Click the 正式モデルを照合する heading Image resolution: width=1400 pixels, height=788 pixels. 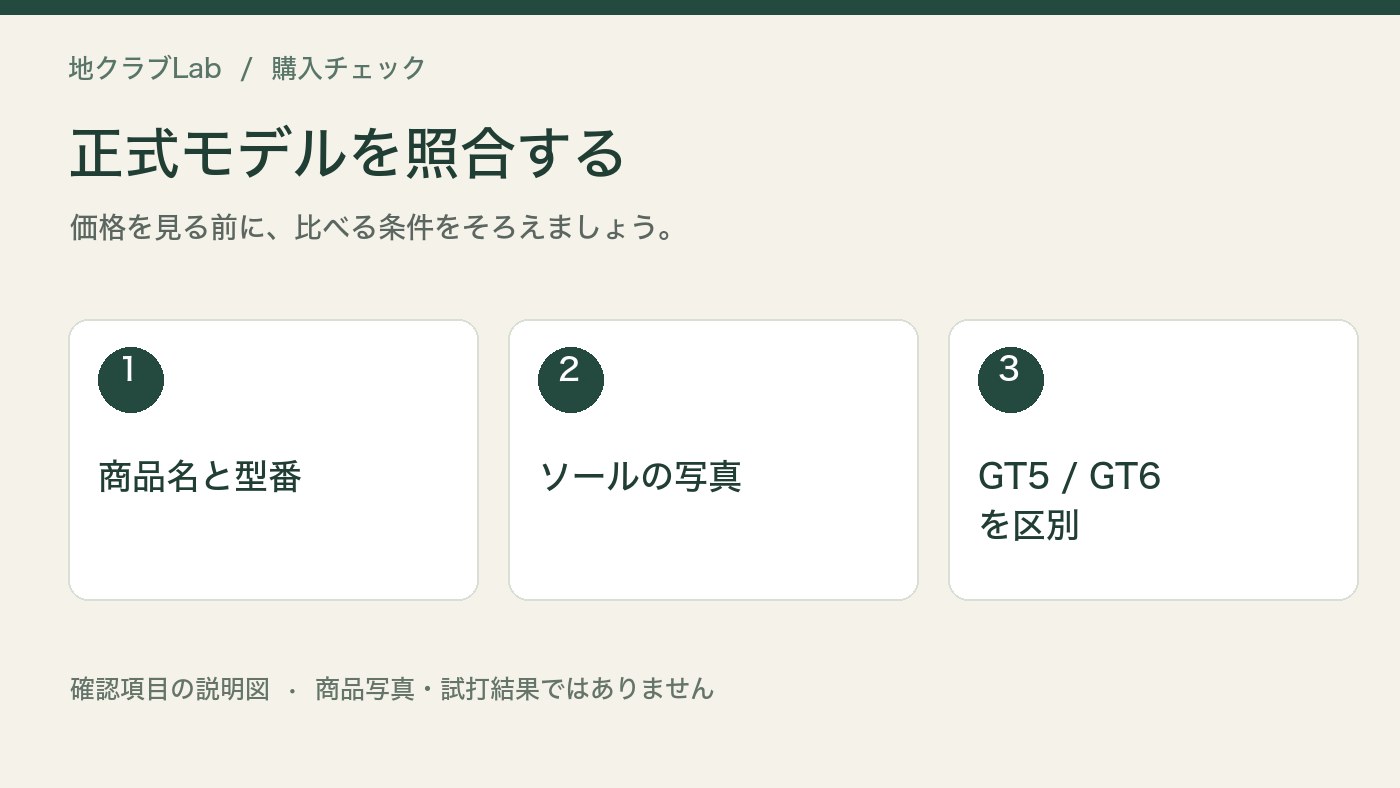(x=347, y=153)
